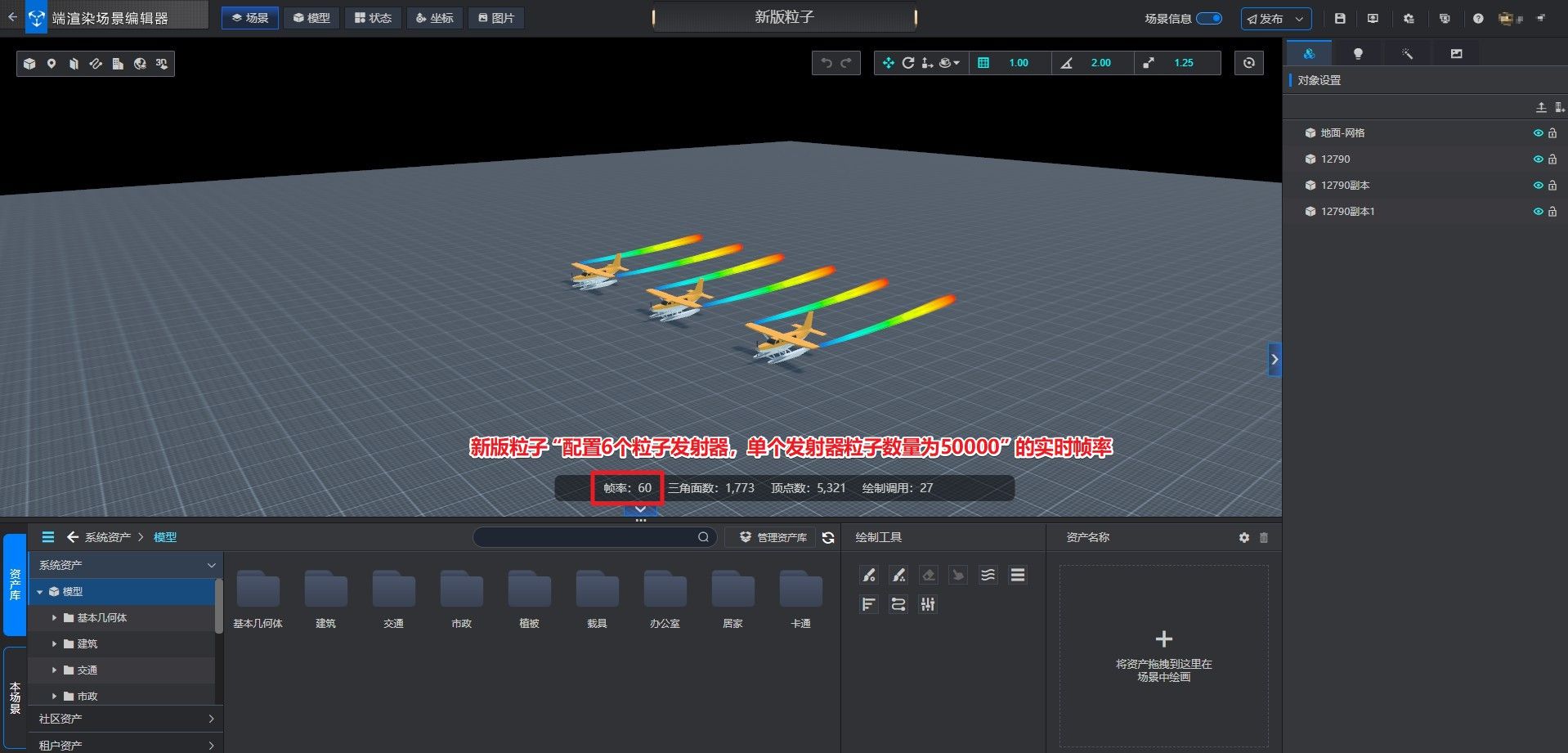Select the path curve drawing tool
Screen dimensions: 1568x753
[898, 604]
